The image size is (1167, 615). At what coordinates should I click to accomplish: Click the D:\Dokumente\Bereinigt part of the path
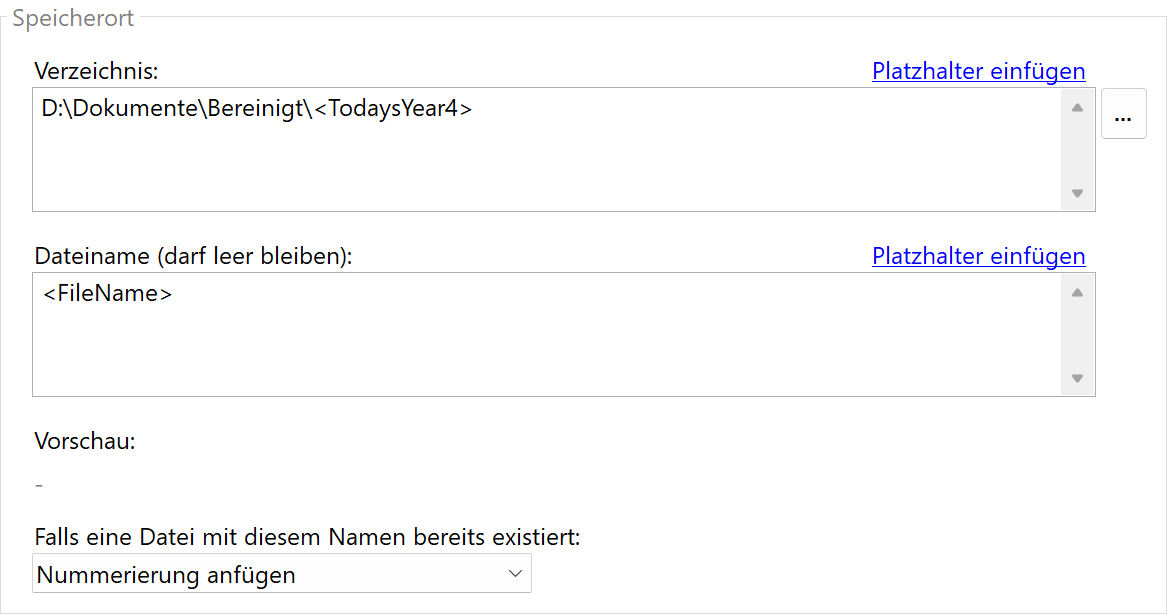[170, 109]
